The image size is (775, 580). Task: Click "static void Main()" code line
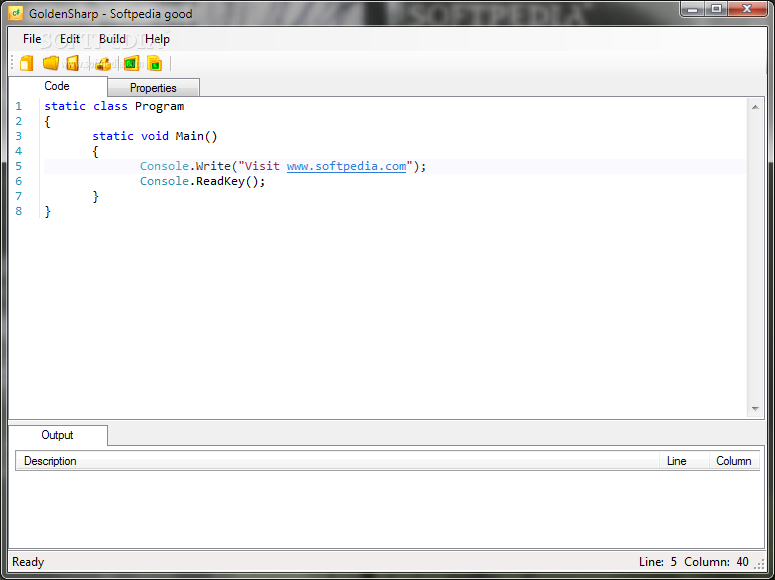click(155, 136)
